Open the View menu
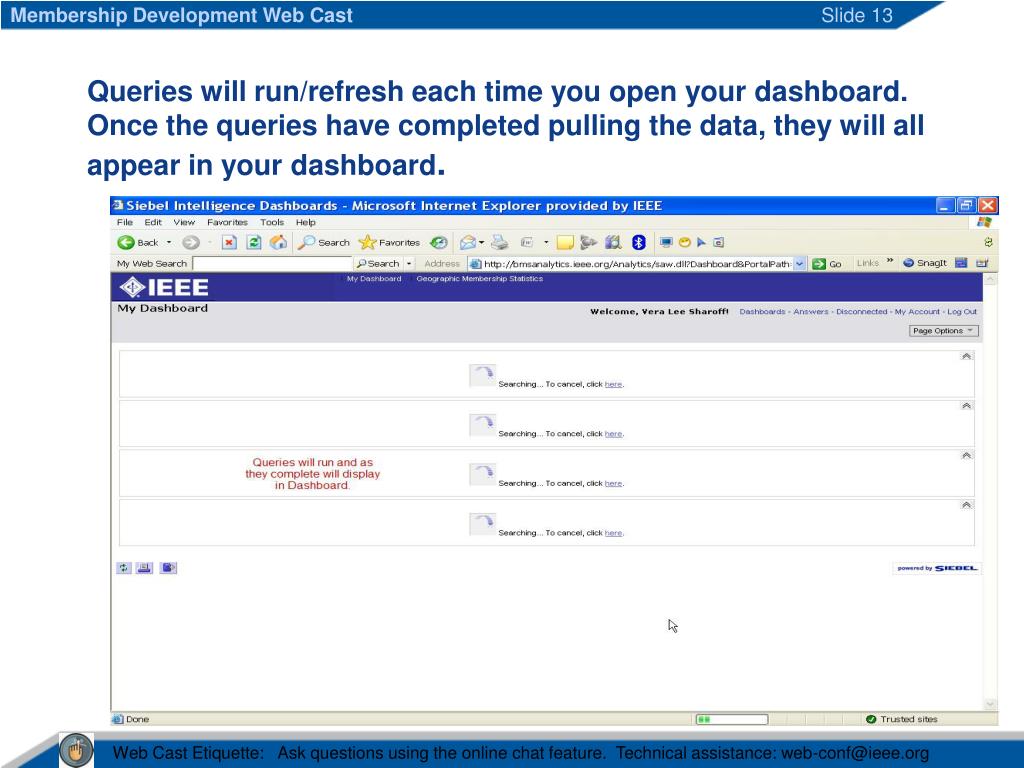Image resolution: width=1024 pixels, height=768 pixels. click(x=184, y=223)
